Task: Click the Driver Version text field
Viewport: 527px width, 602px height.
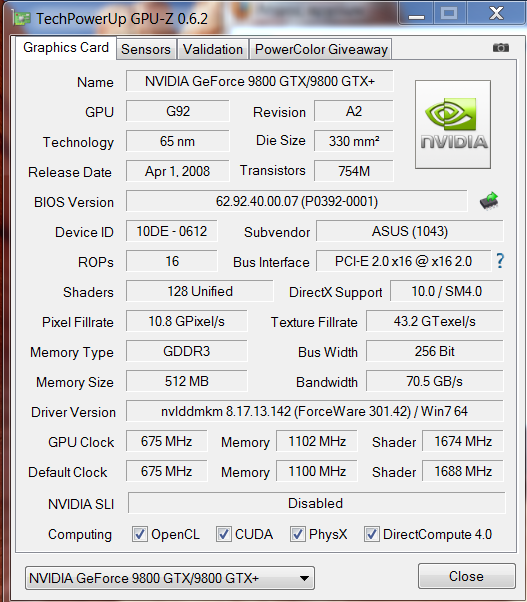Action: point(314,411)
